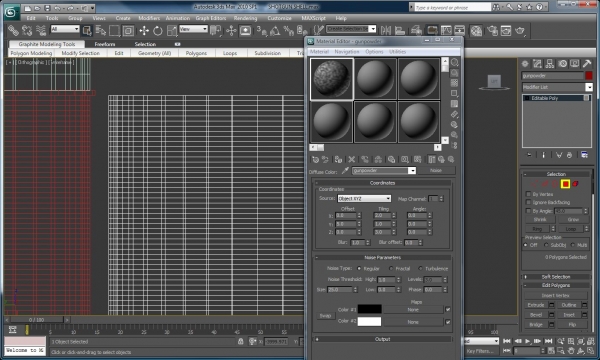Click the Render Production teapot icon
600x360 pixels.
(x=520, y=31)
